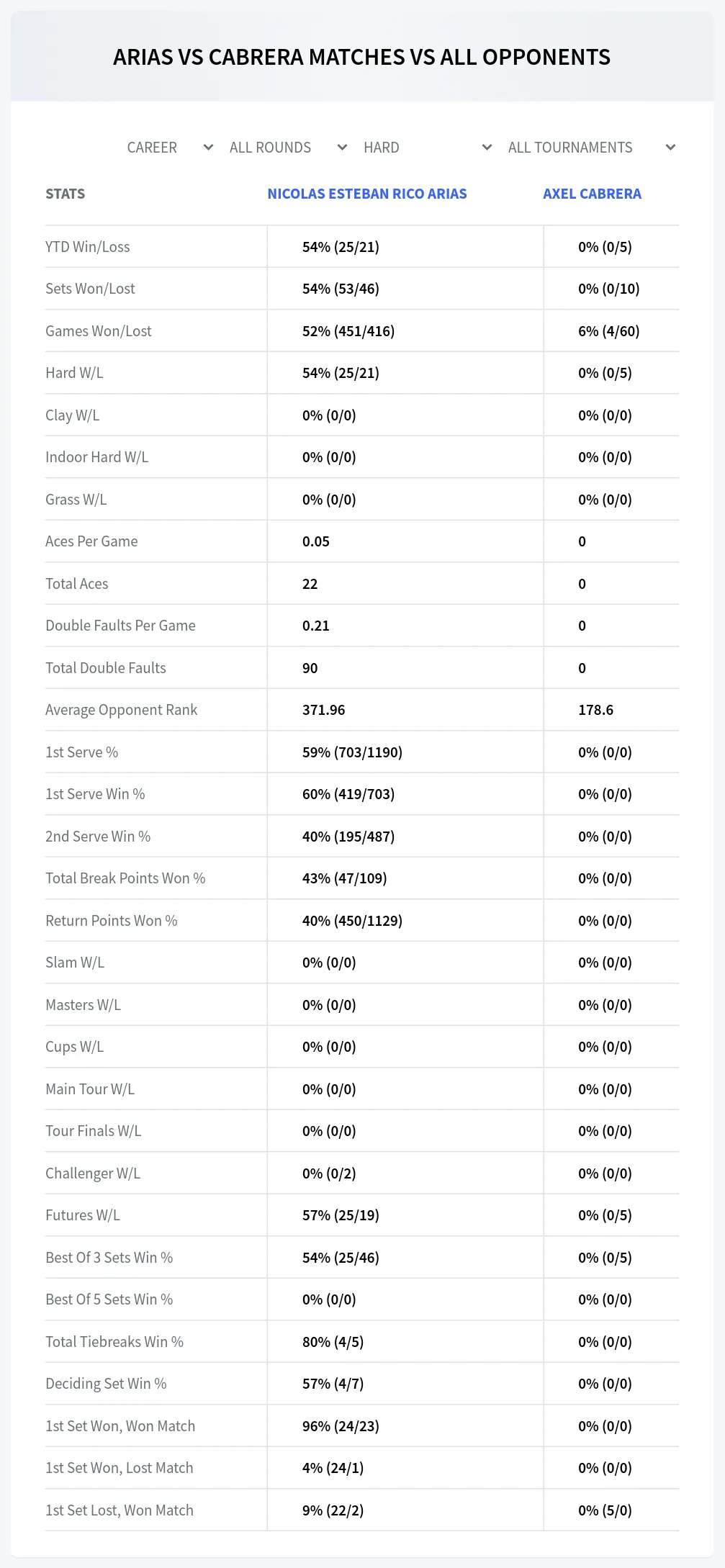The height and width of the screenshot is (1568, 725).
Task: Select the YTD Win/Loss row label
Action: (x=88, y=247)
